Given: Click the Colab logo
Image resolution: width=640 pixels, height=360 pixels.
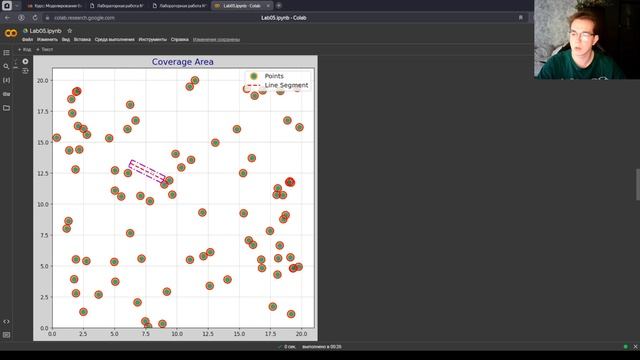Looking at the screenshot, I should tap(11, 33).
